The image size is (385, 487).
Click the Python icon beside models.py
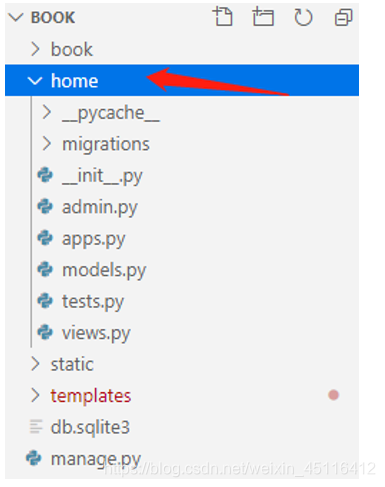click(x=45, y=269)
